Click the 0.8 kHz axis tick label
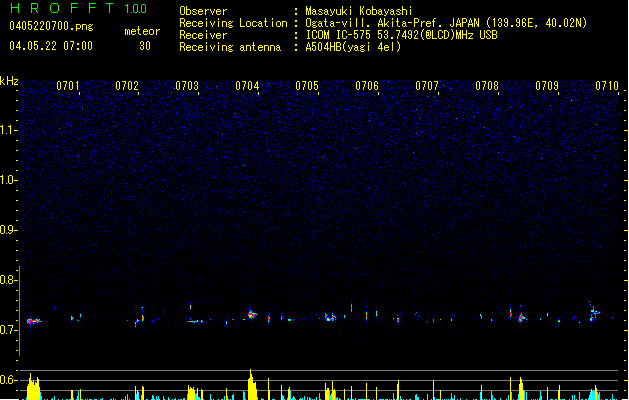 click(8, 280)
